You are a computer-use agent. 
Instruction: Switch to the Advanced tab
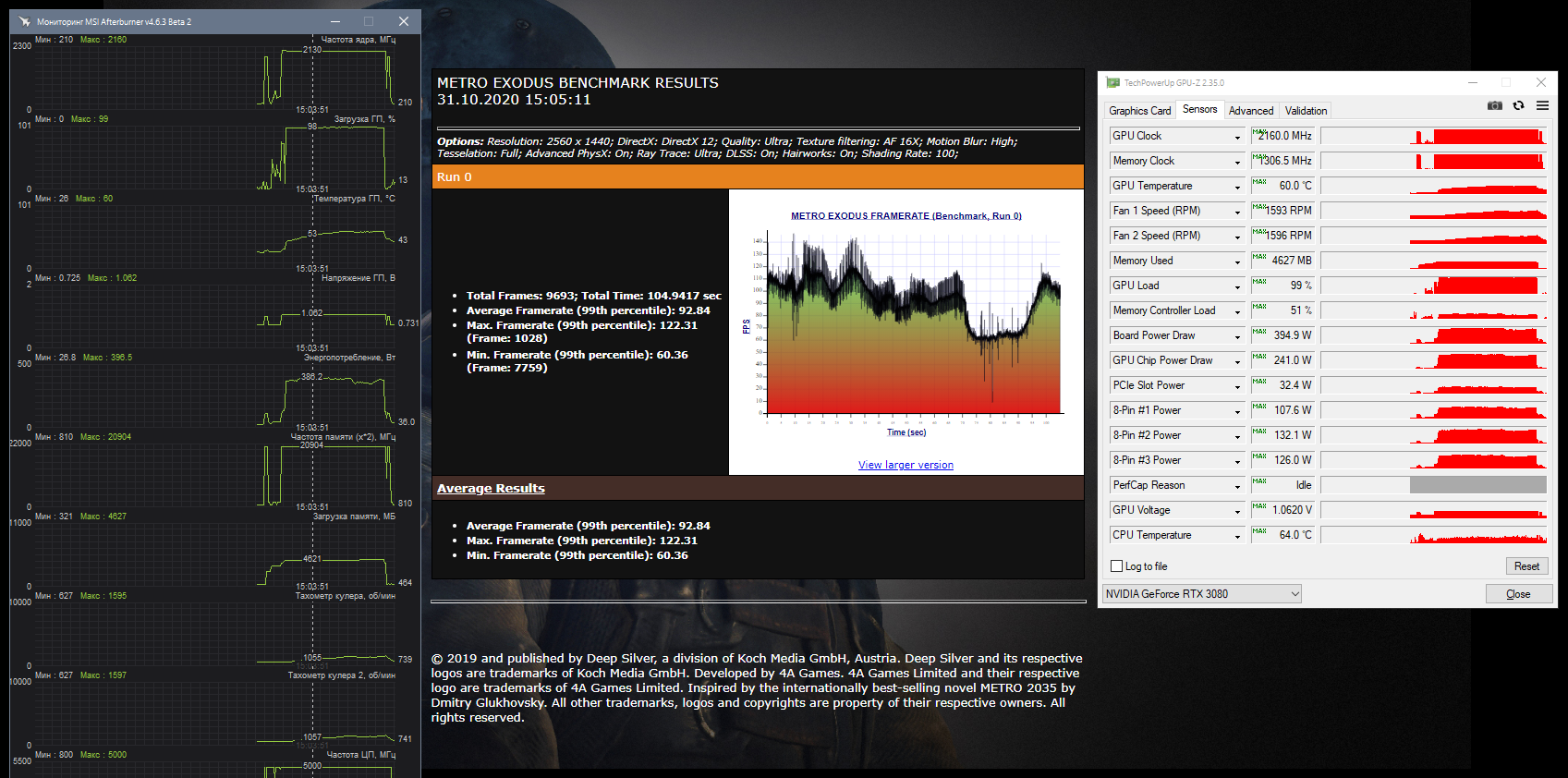click(x=1251, y=111)
